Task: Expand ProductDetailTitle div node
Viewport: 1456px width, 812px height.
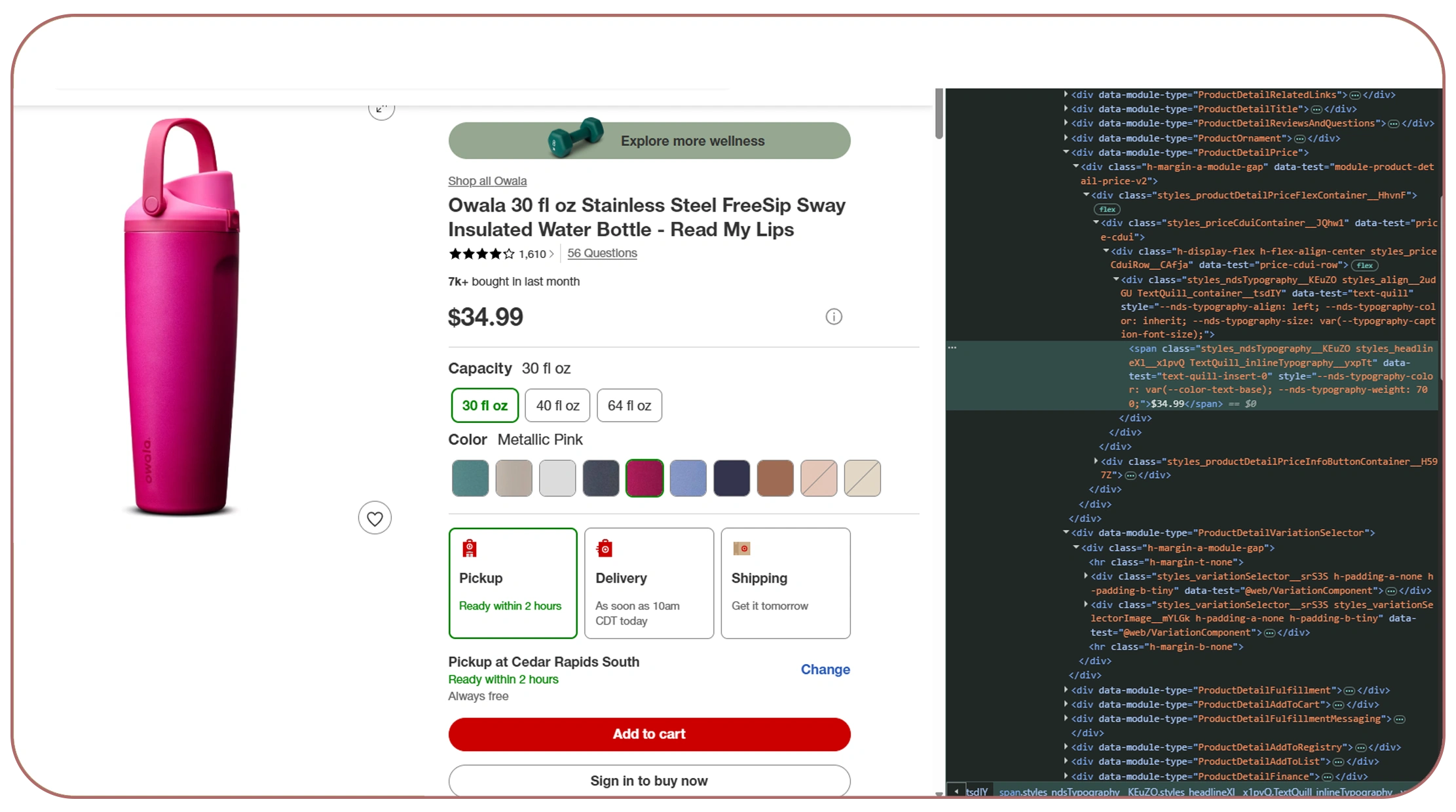Action: [1066, 109]
